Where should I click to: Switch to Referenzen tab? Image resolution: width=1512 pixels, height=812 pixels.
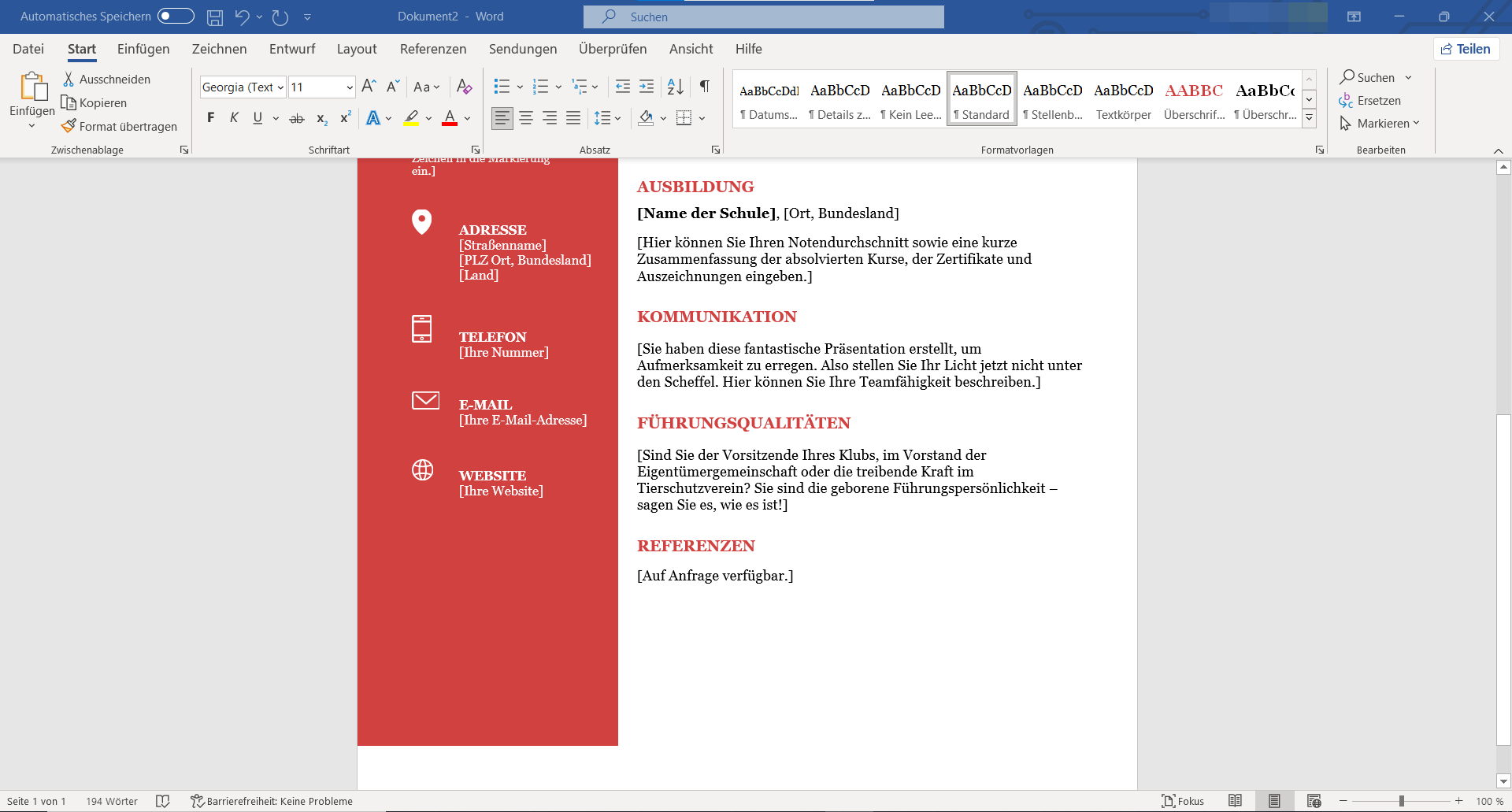[x=433, y=49]
